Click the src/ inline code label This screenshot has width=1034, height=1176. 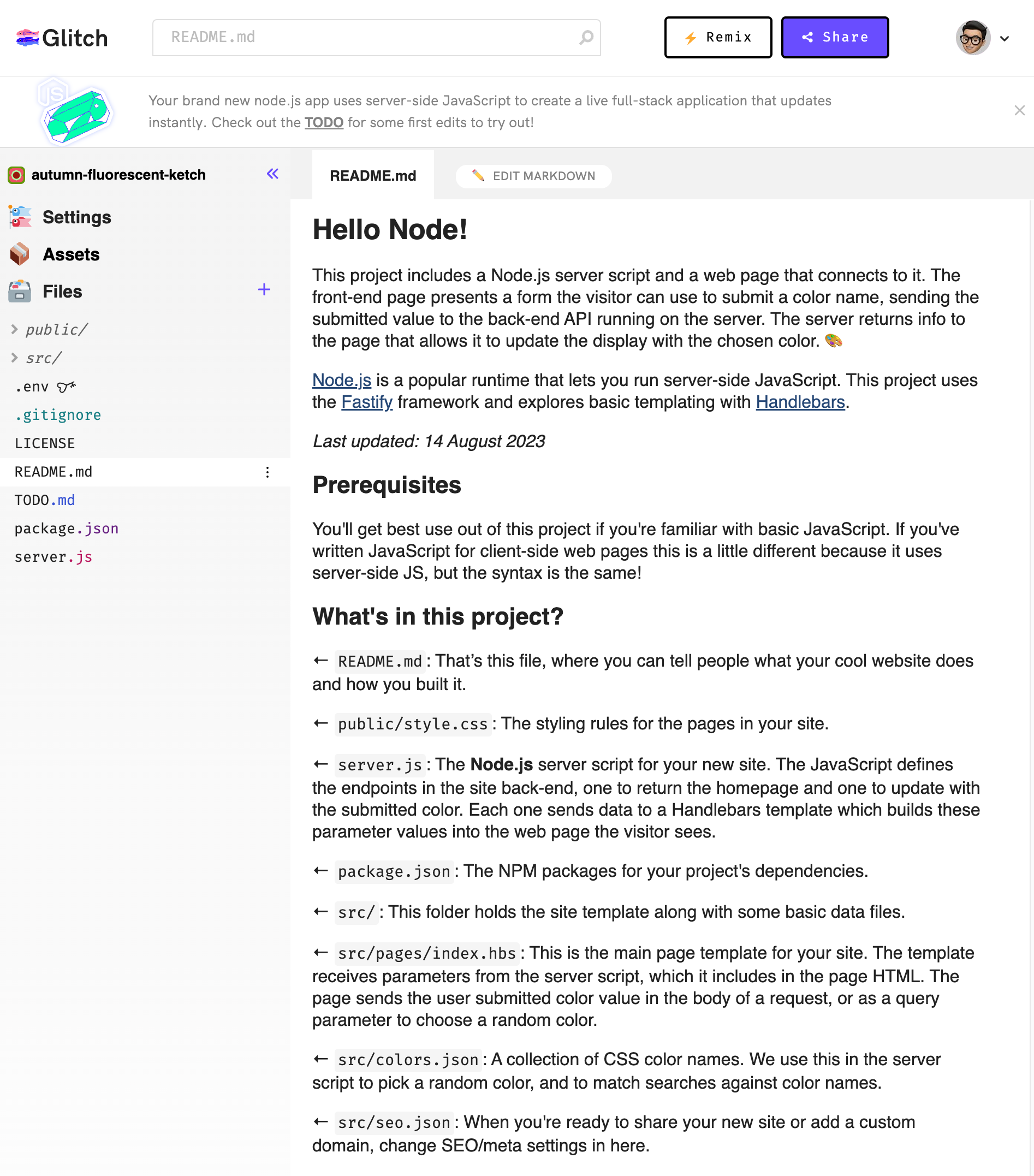356,913
